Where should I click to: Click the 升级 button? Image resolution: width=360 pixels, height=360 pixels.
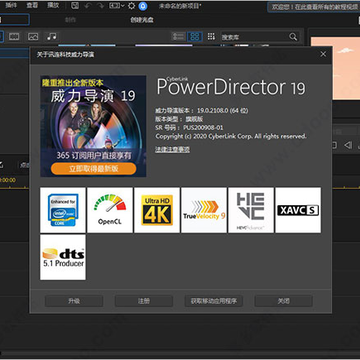(x=74, y=301)
